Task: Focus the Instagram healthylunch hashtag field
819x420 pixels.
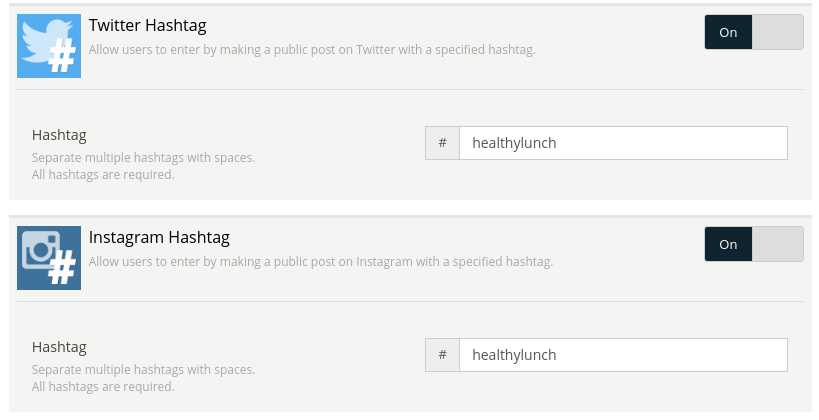Action: (623, 355)
